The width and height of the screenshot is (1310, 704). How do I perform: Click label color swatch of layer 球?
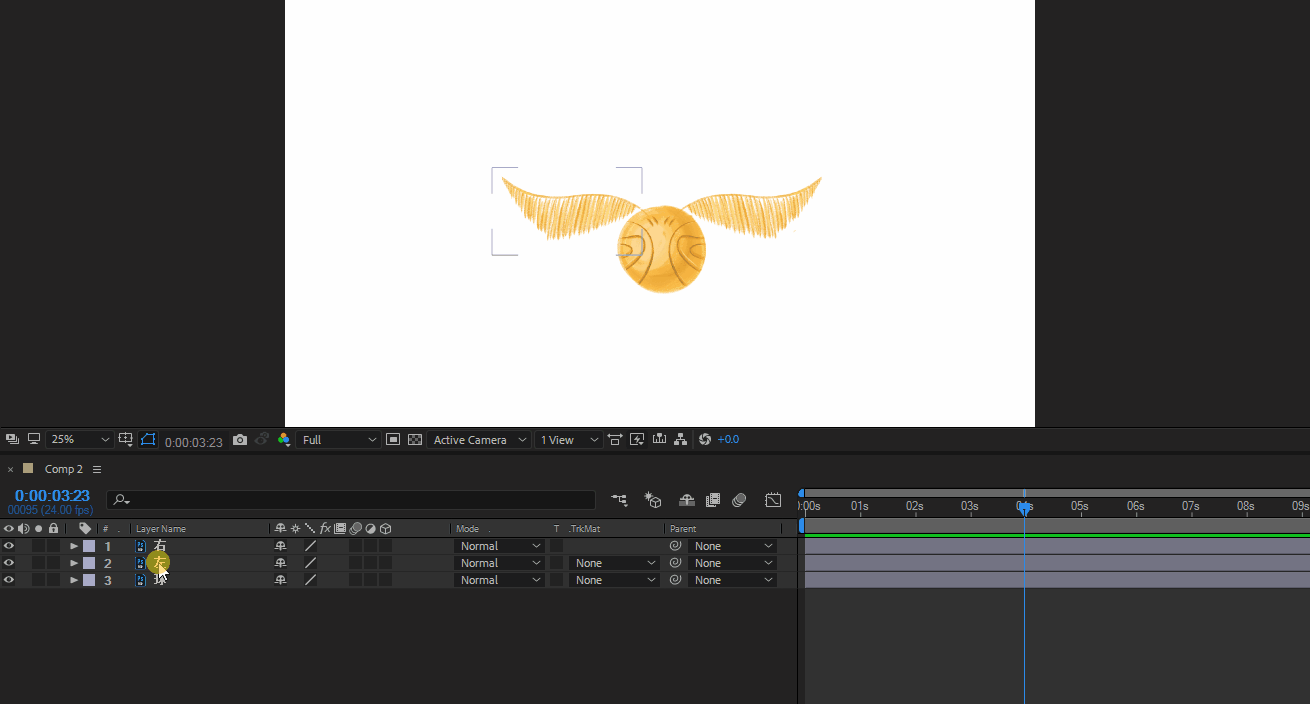89,580
